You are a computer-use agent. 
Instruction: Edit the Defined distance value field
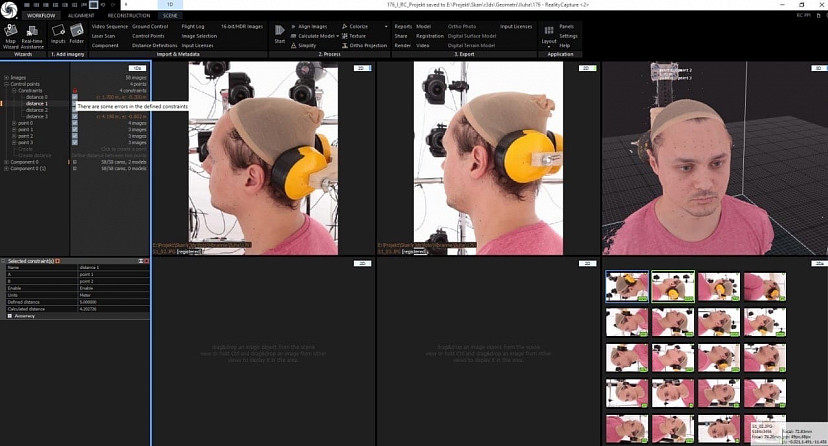pos(114,302)
